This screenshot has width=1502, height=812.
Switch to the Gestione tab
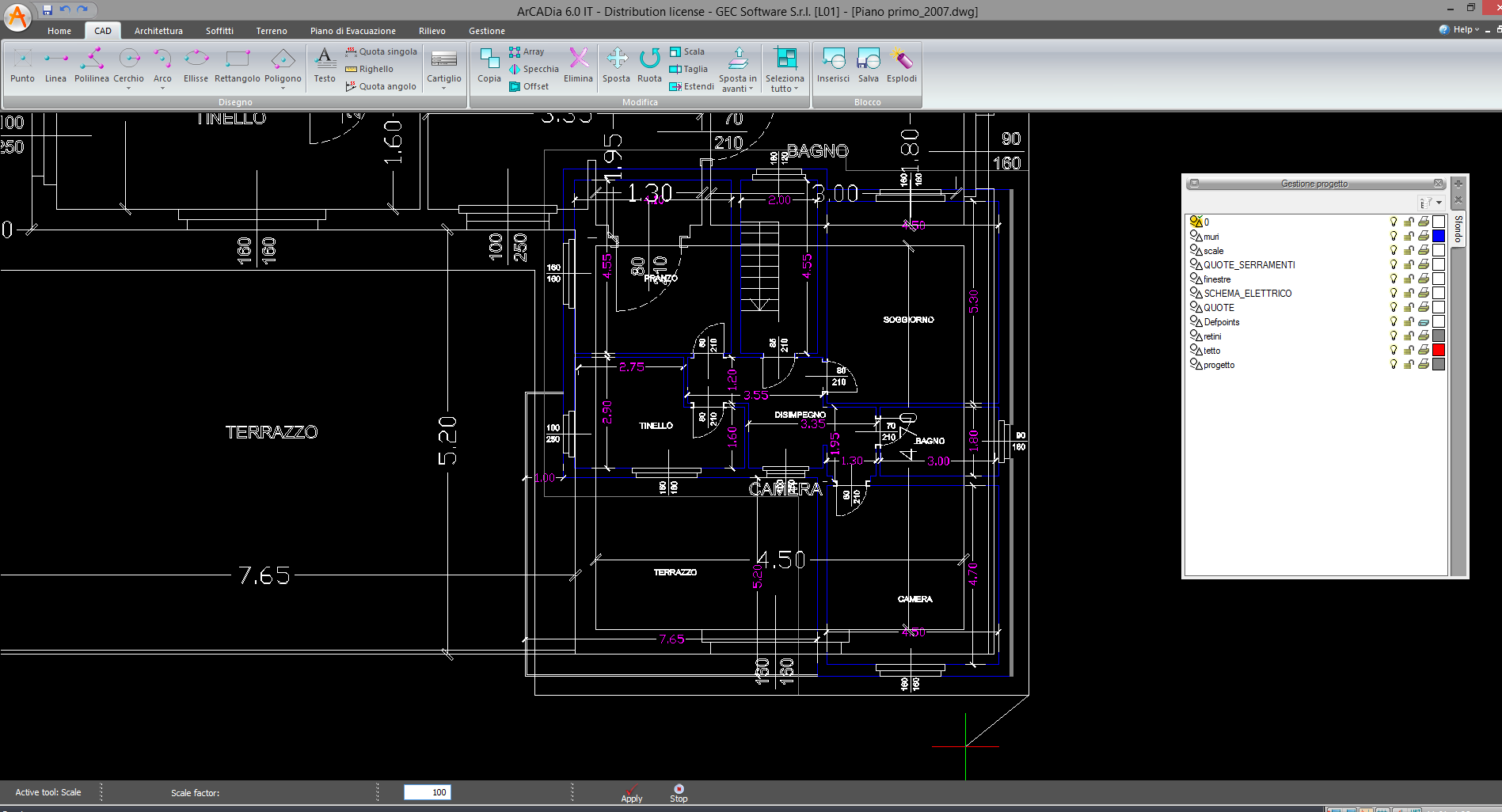pyautogui.click(x=487, y=31)
